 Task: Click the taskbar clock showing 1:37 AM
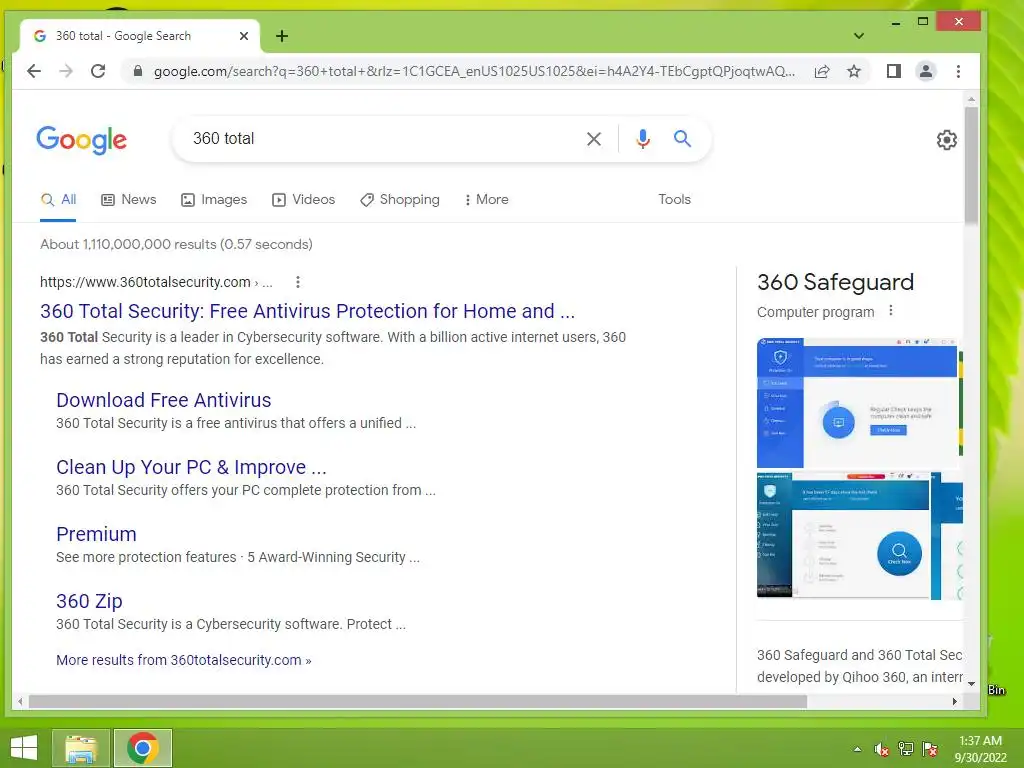click(980, 749)
